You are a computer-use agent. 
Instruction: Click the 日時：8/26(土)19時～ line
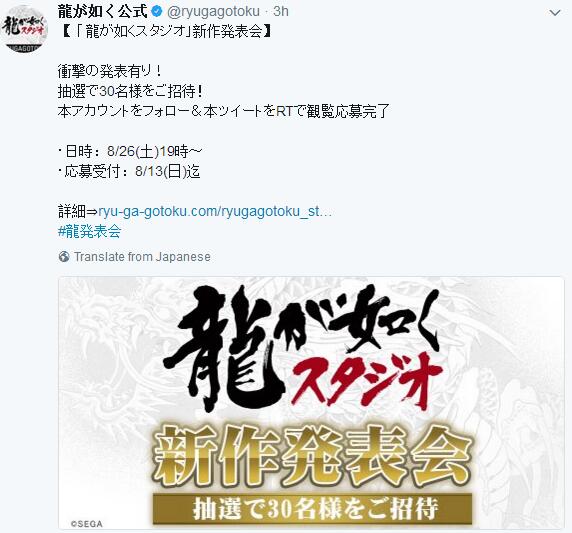coord(130,151)
